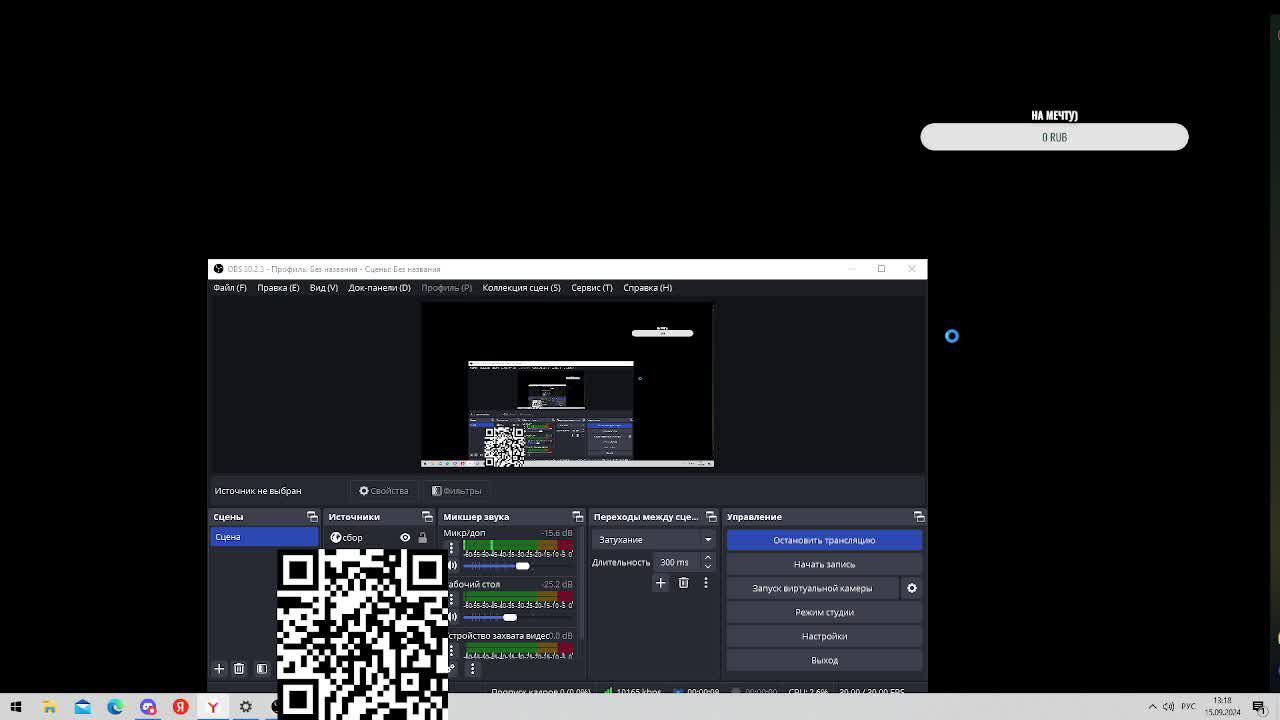This screenshot has height=720, width=1280.
Task: Enable Режим студии
Action: pos(824,612)
